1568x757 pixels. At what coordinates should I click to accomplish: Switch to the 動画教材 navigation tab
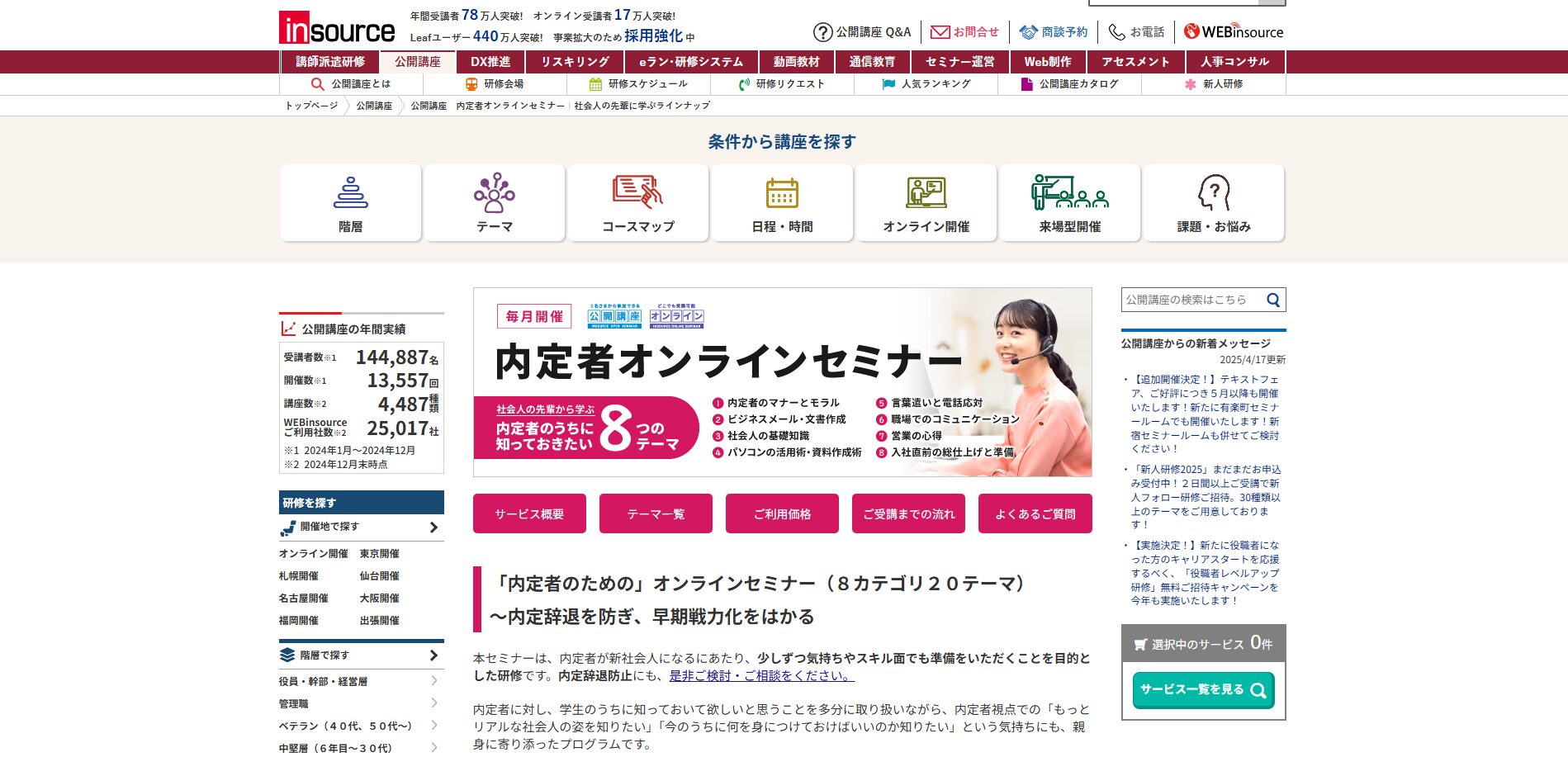pyautogui.click(x=796, y=62)
